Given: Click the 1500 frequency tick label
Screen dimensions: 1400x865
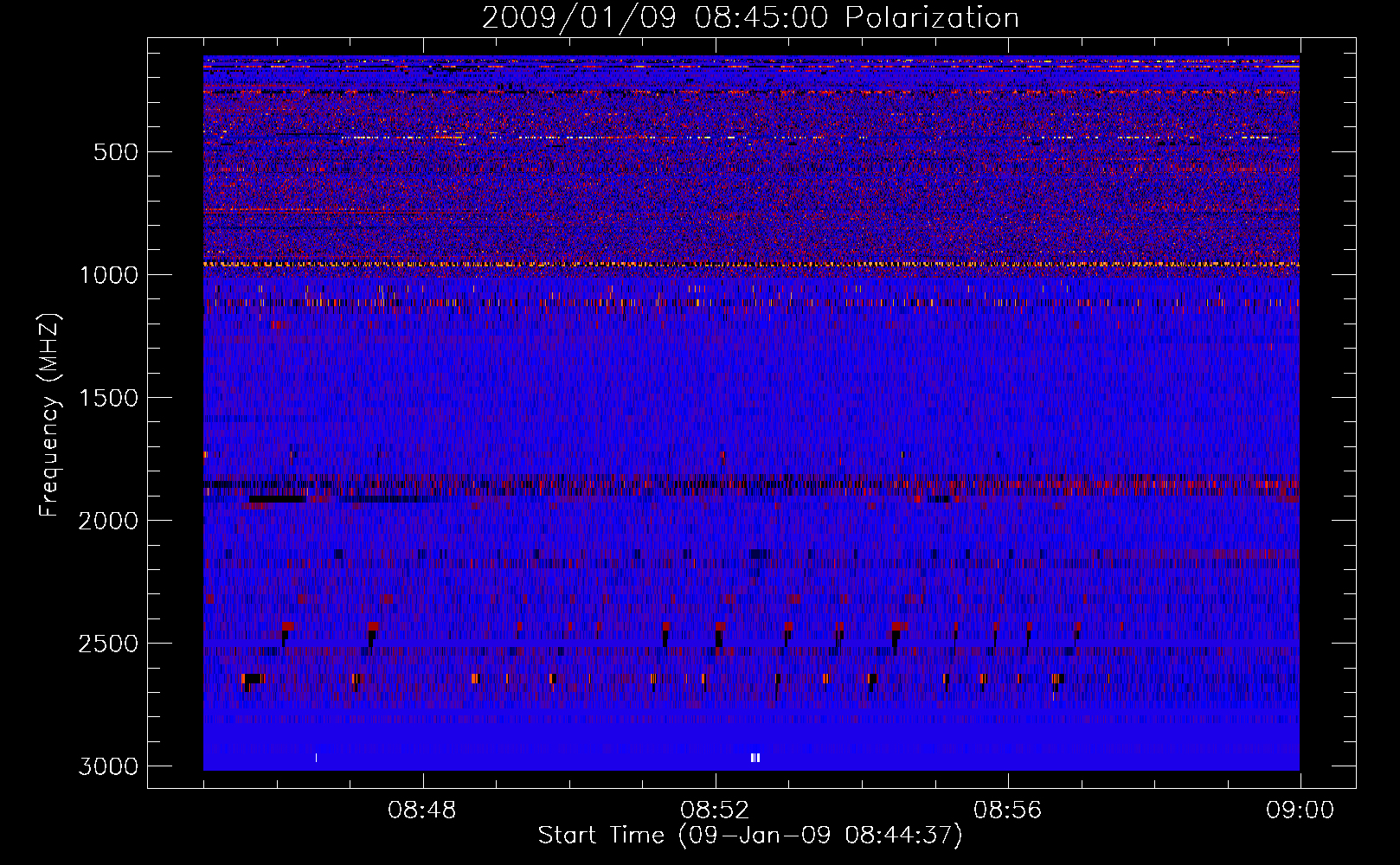Looking at the screenshot, I should [x=108, y=398].
